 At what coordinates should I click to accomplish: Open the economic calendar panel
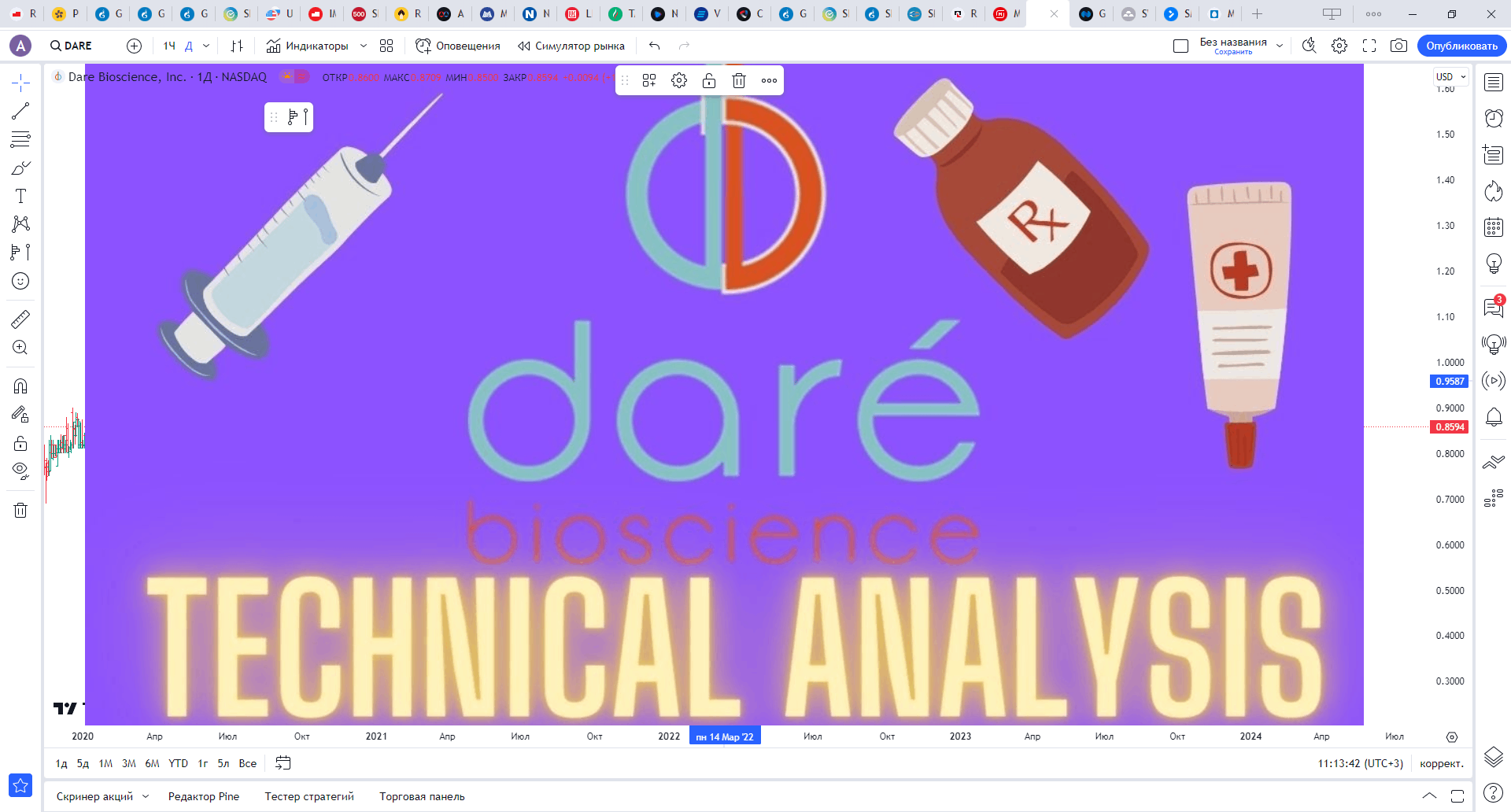(1494, 227)
